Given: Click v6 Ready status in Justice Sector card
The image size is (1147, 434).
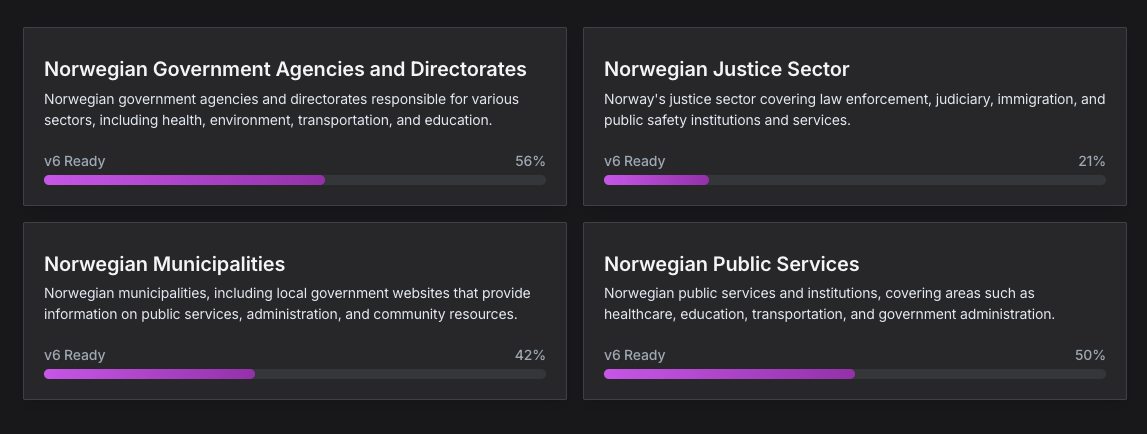Looking at the screenshot, I should point(635,161).
